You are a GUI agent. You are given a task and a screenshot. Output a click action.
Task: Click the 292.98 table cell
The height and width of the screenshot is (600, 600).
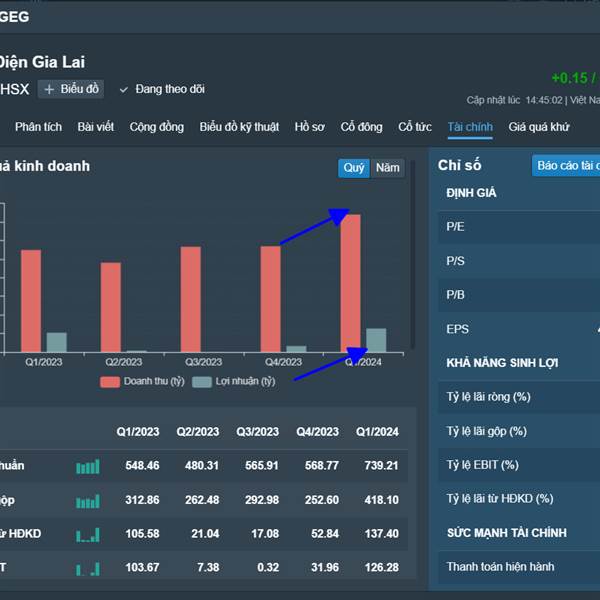(262, 500)
